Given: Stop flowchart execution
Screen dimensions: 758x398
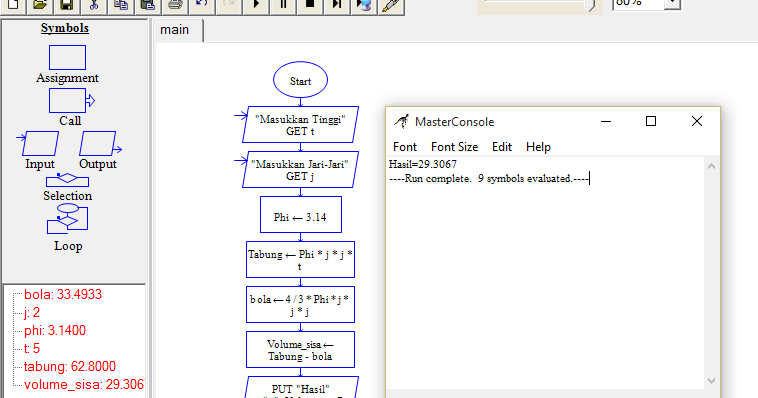Looking at the screenshot, I should point(310,5).
